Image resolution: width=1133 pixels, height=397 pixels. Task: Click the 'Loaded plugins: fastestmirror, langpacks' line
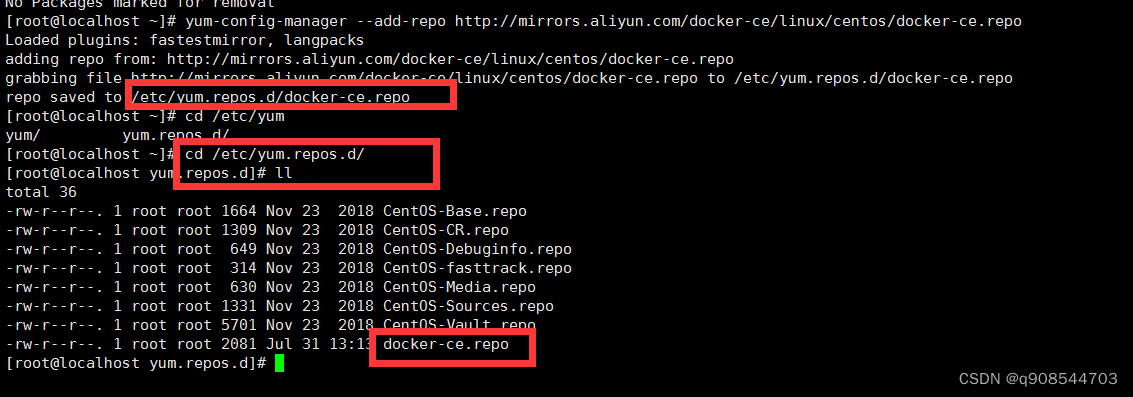click(184, 40)
